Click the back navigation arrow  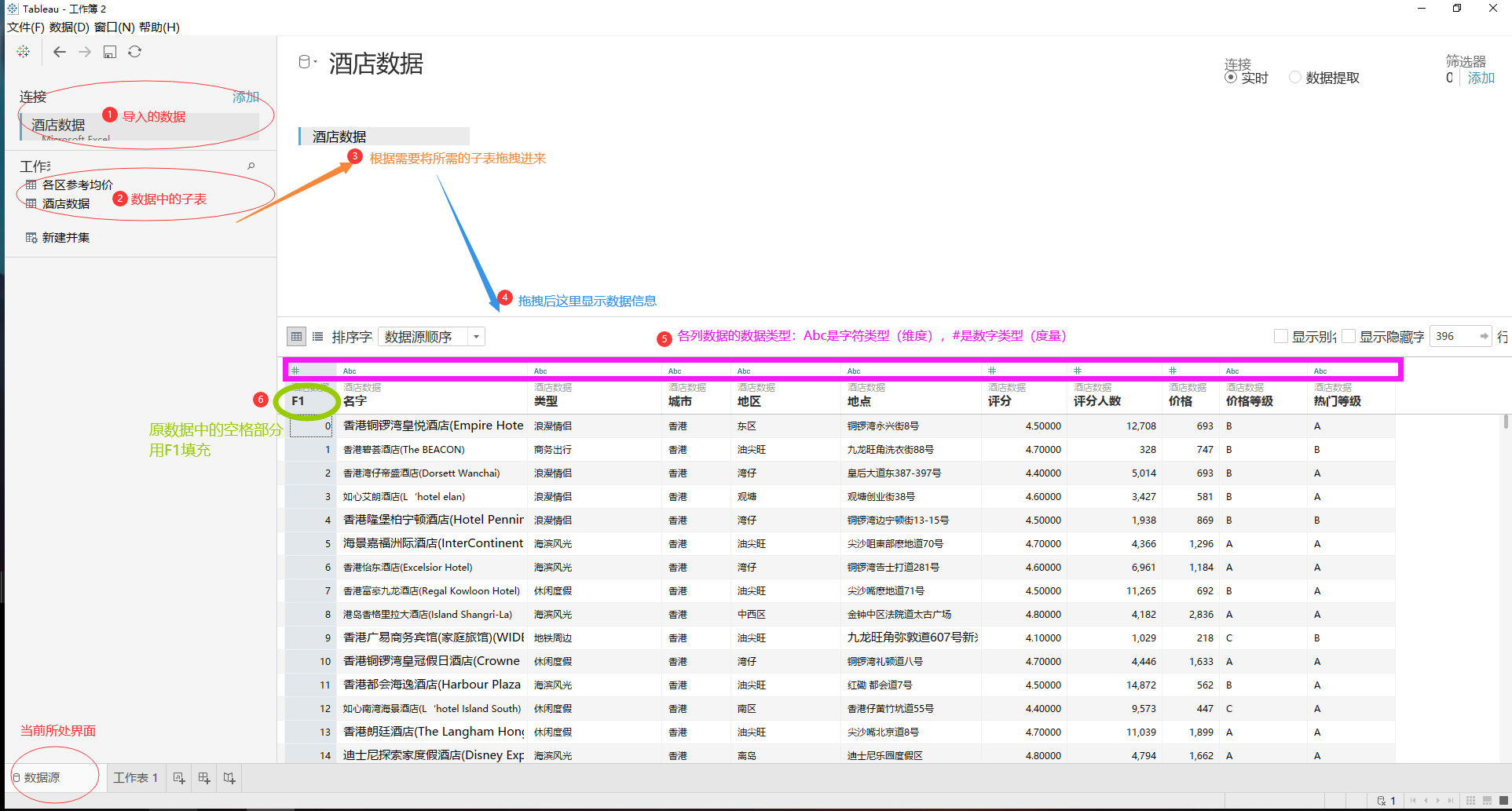coord(59,51)
